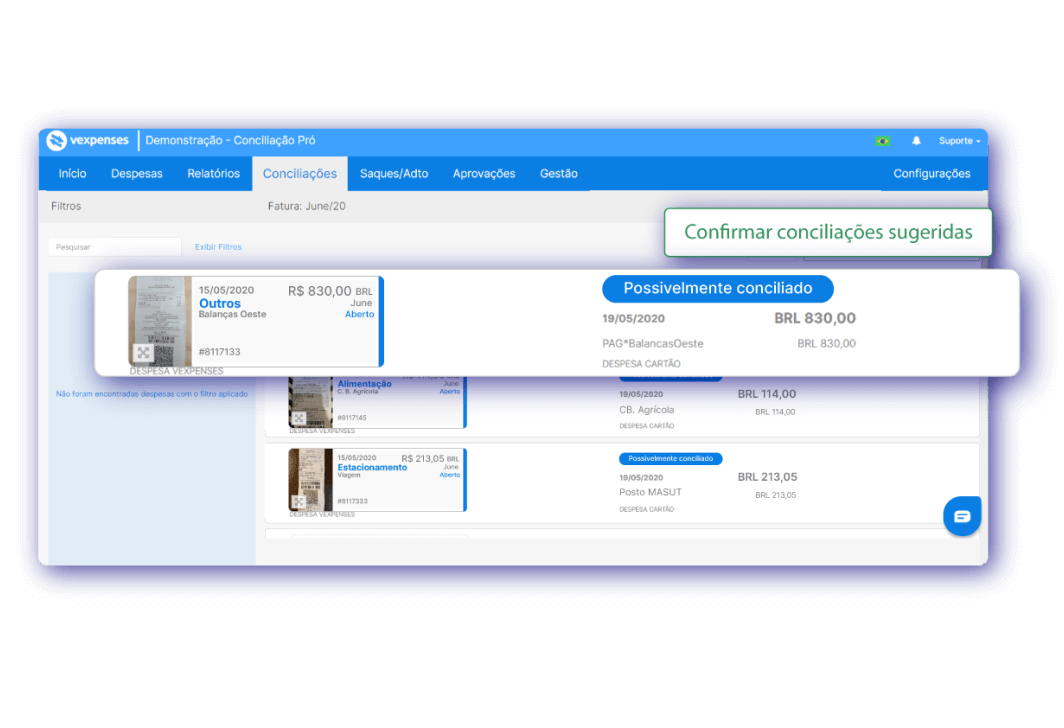Focus the Pesquisar search field

coord(115,247)
